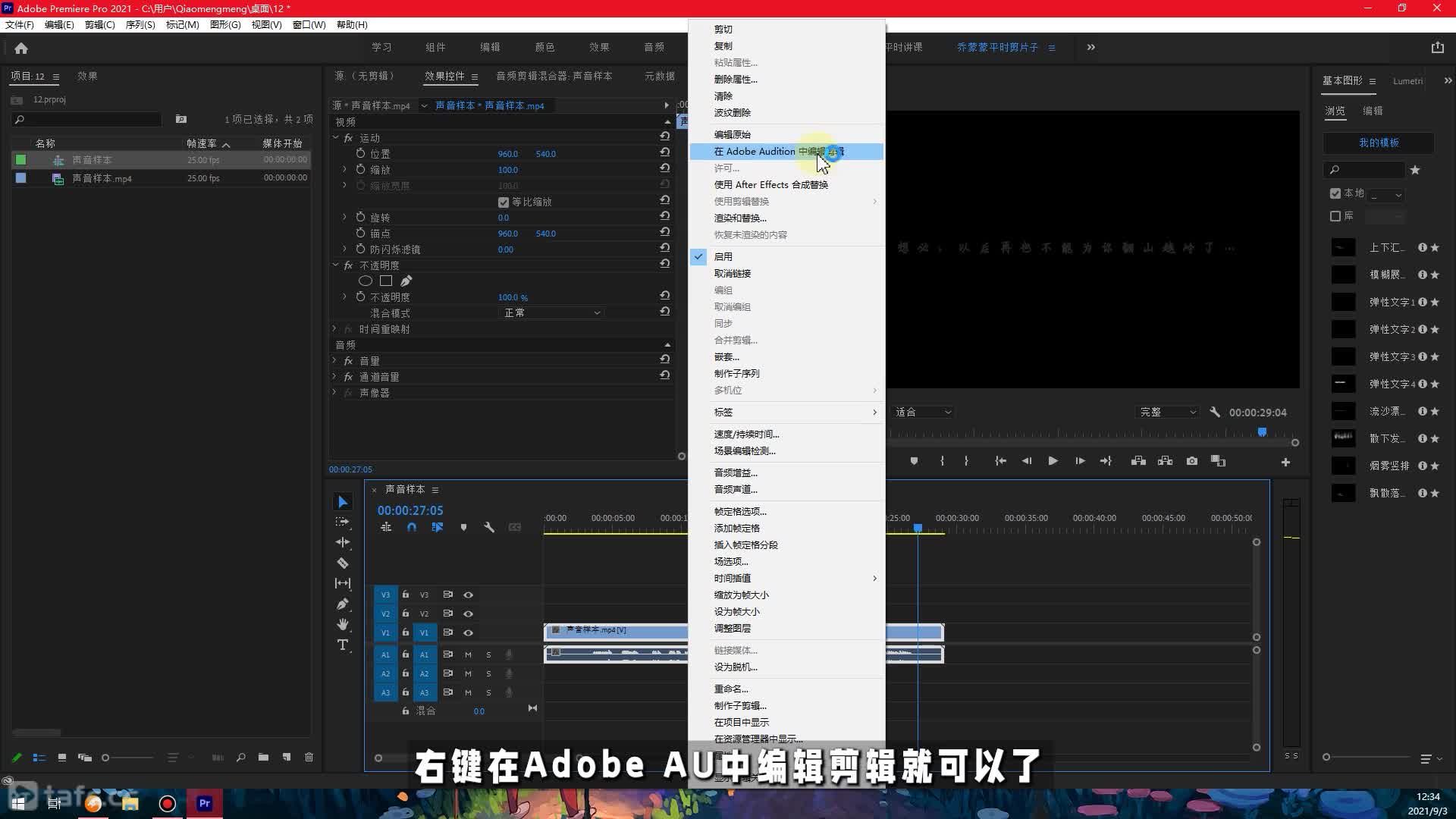The width and height of the screenshot is (1456, 819).
Task: Choose Edit Clip in Adobe Audition
Action: click(x=786, y=152)
